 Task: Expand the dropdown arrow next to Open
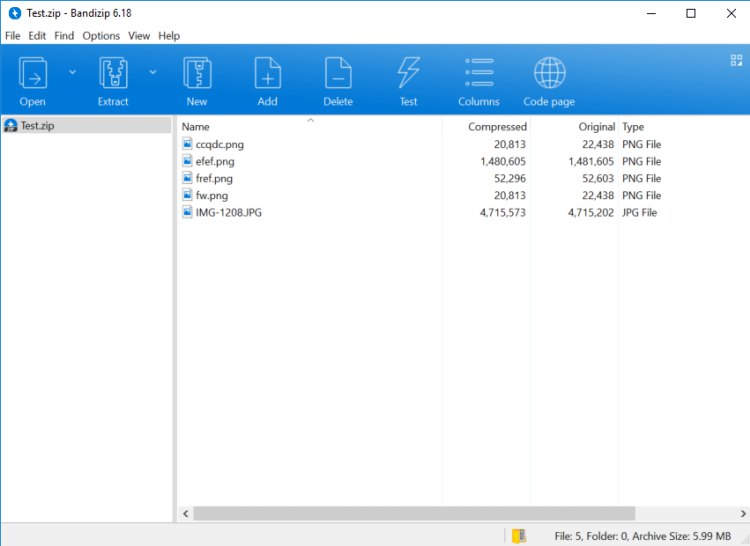point(72,72)
